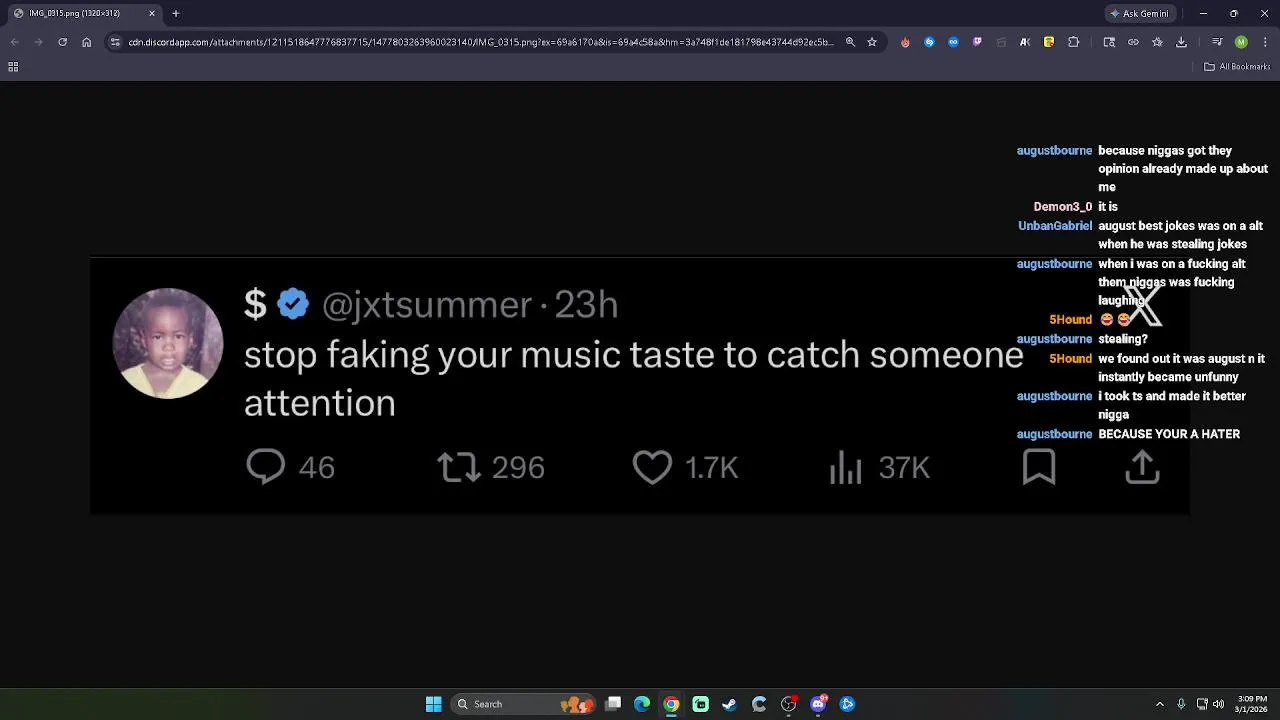The image size is (1280, 720).
Task: Click the site information icon in address bar
Action: tap(115, 42)
